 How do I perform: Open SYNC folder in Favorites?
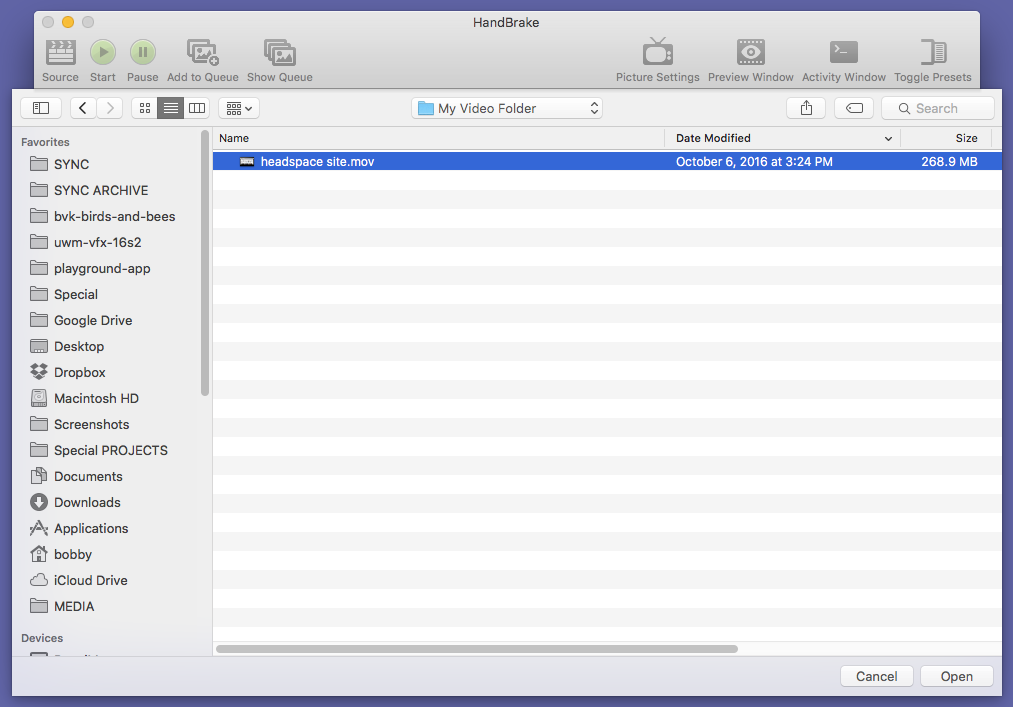pyautogui.click(x=71, y=164)
